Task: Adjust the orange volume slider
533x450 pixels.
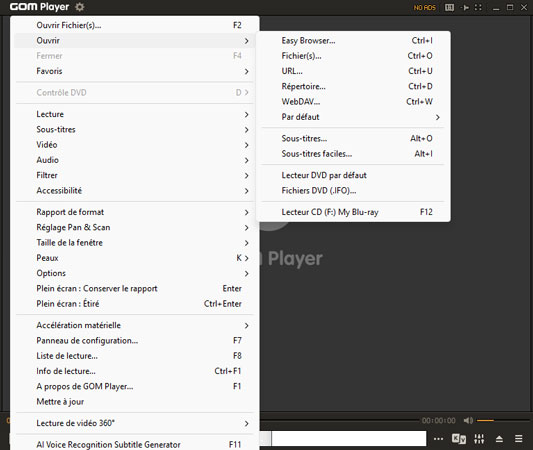Action: [502, 420]
